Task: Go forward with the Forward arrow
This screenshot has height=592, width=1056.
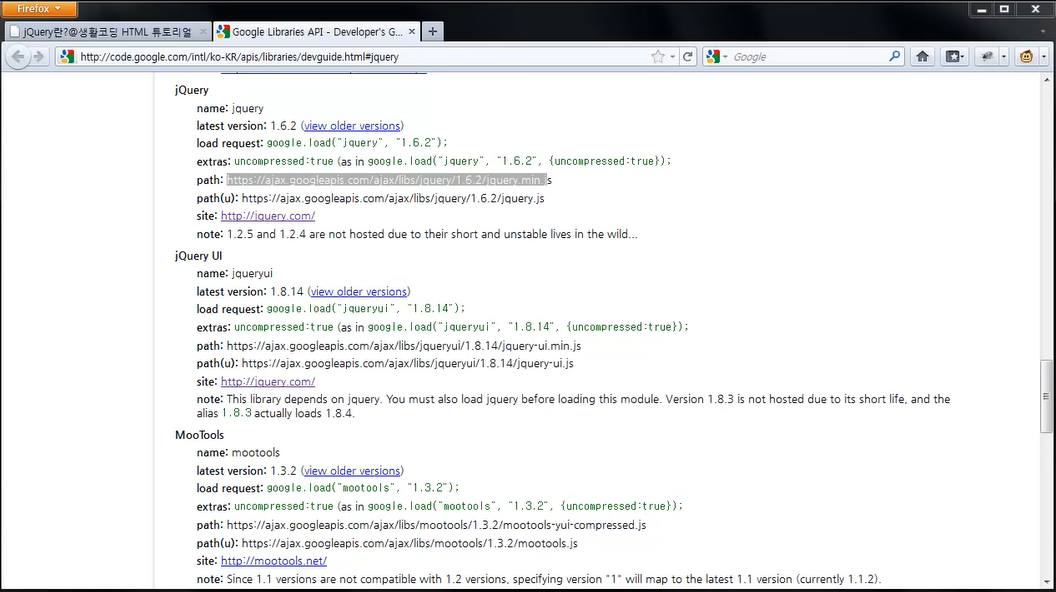Action: [38, 57]
